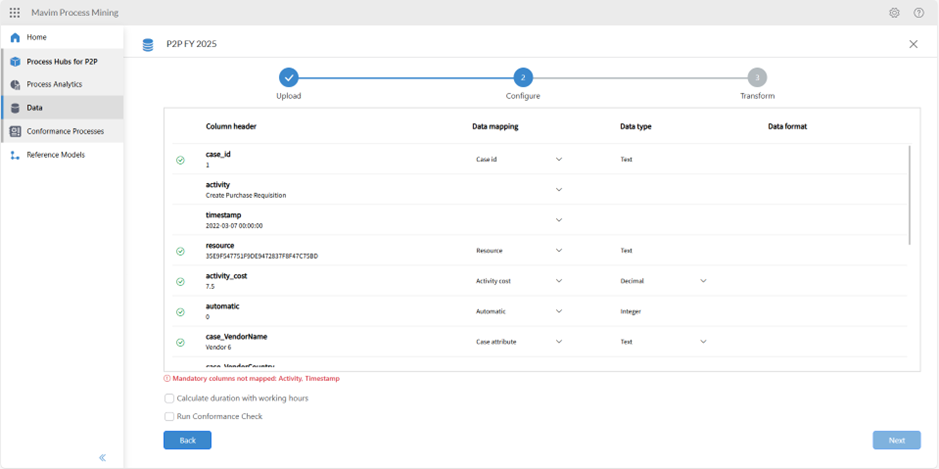This screenshot has height=469, width=939.
Task: Open data mapping dropdown for activity row
Action: click(559, 190)
